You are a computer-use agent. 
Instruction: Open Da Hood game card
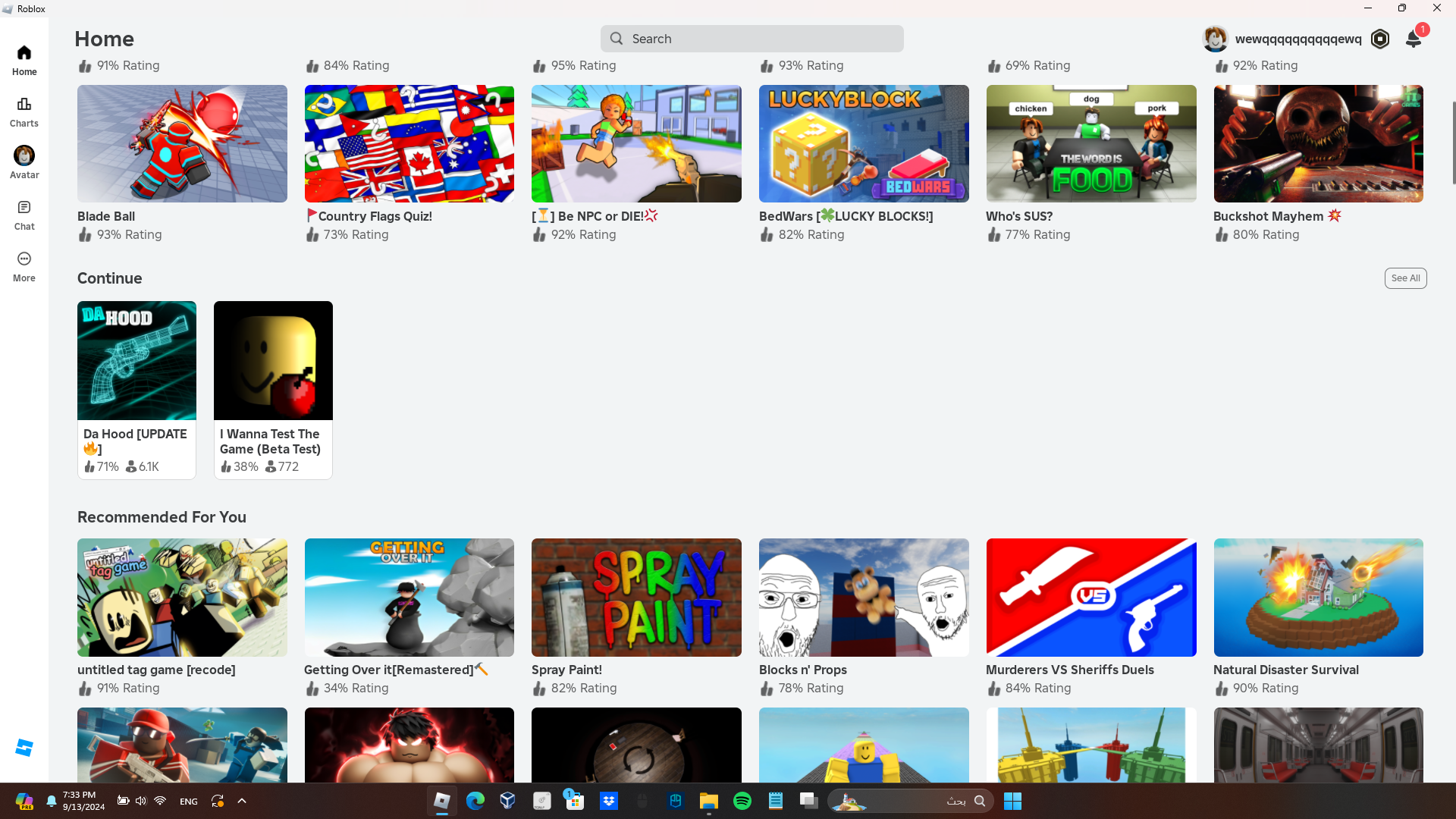136,390
